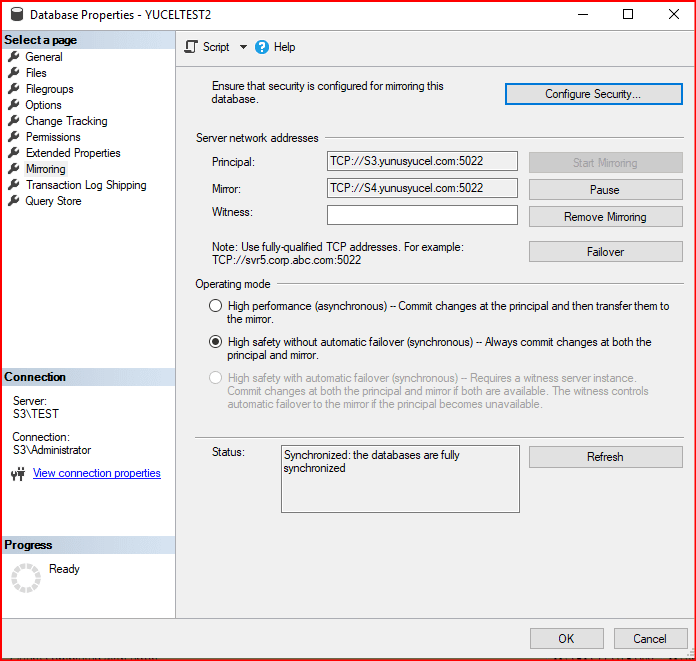696x661 pixels.
Task: Open Configure Security wizard
Action: click(592, 94)
